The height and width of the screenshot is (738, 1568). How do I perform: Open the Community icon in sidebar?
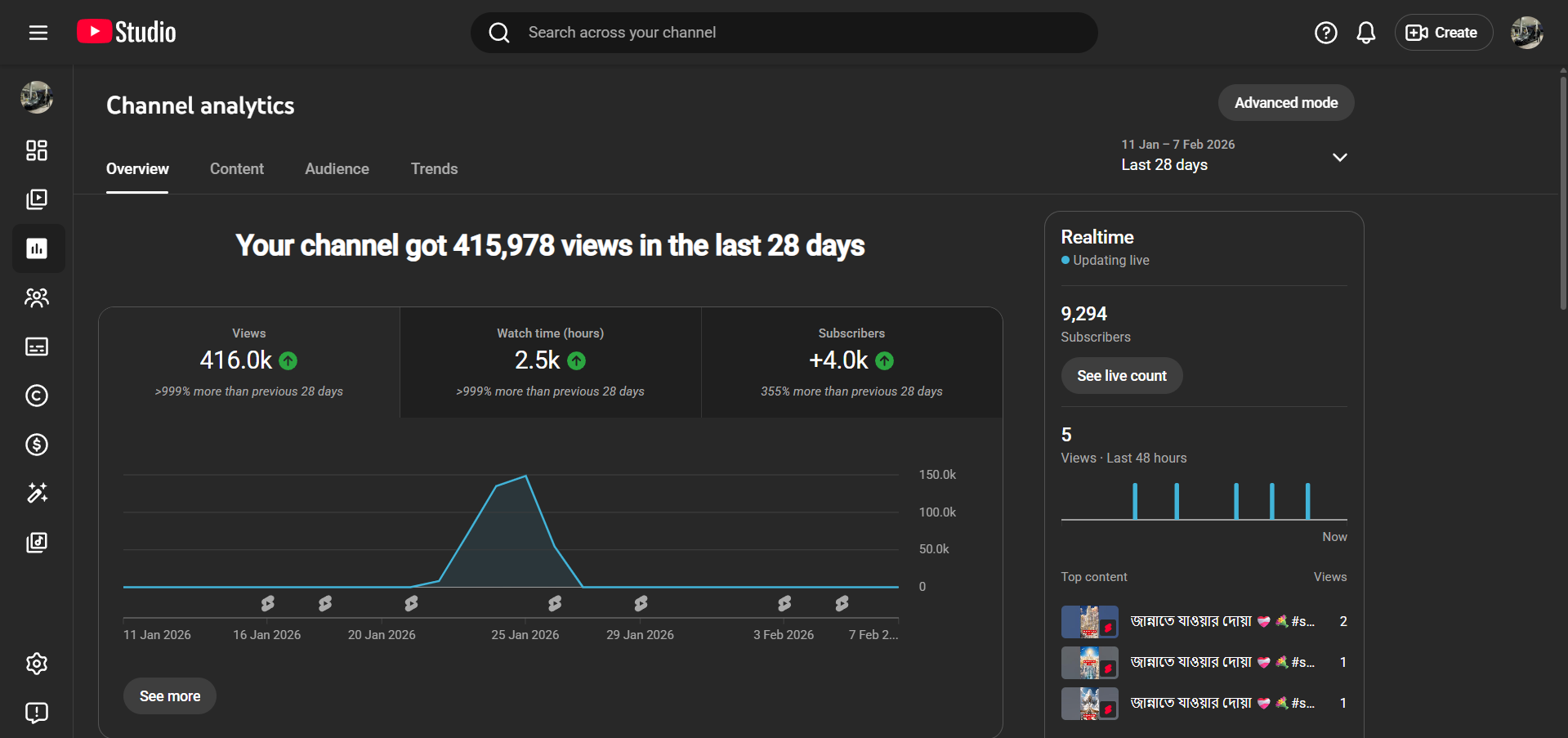(x=37, y=297)
